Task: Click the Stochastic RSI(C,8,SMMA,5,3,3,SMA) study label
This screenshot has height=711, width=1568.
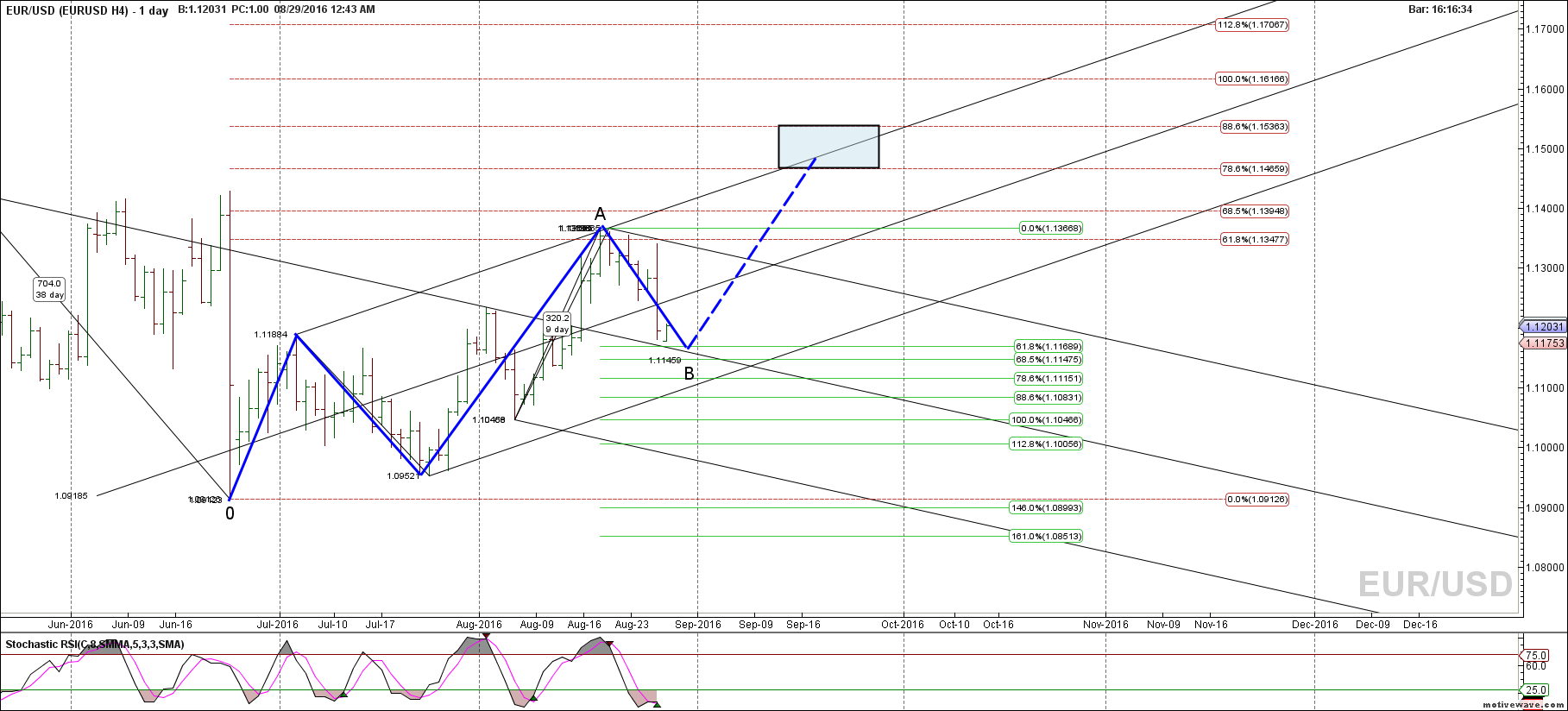Action: coord(95,645)
